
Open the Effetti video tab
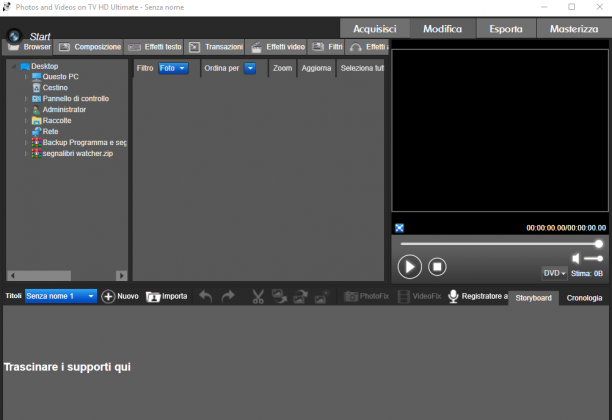(x=277, y=47)
